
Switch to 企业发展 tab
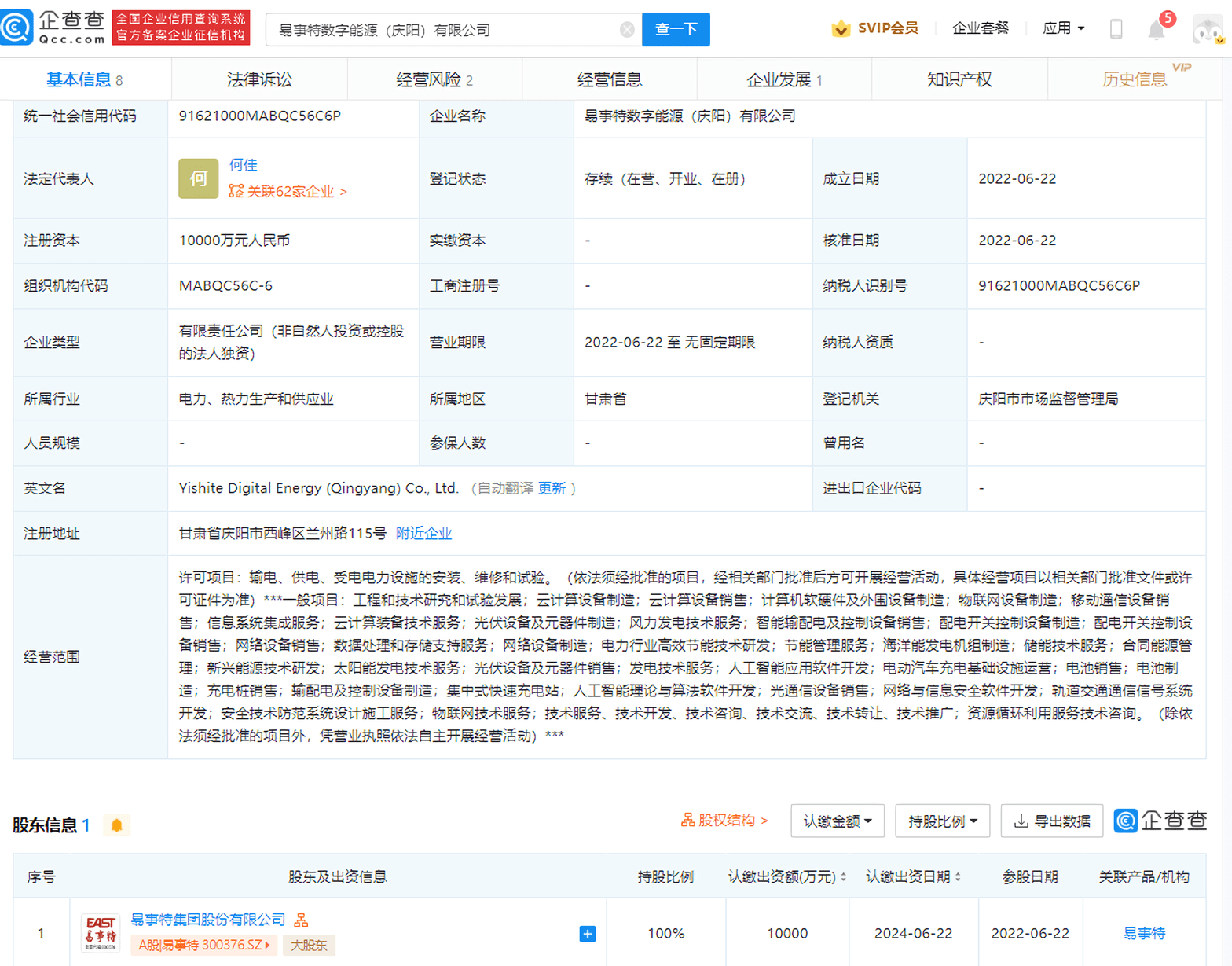[x=783, y=79]
